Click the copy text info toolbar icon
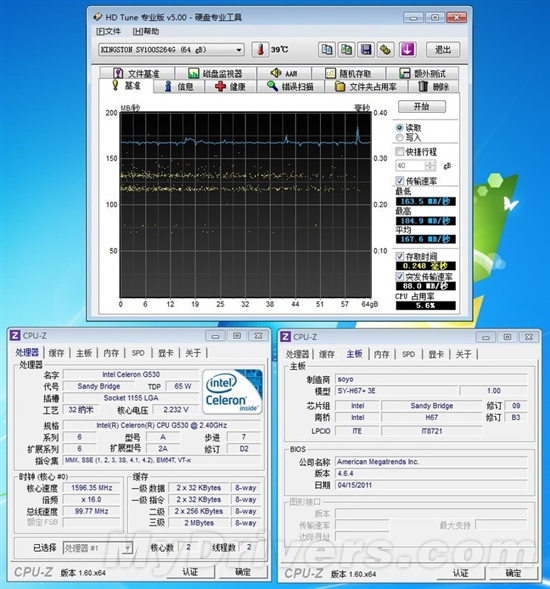This screenshot has height=589, width=550. (327, 50)
